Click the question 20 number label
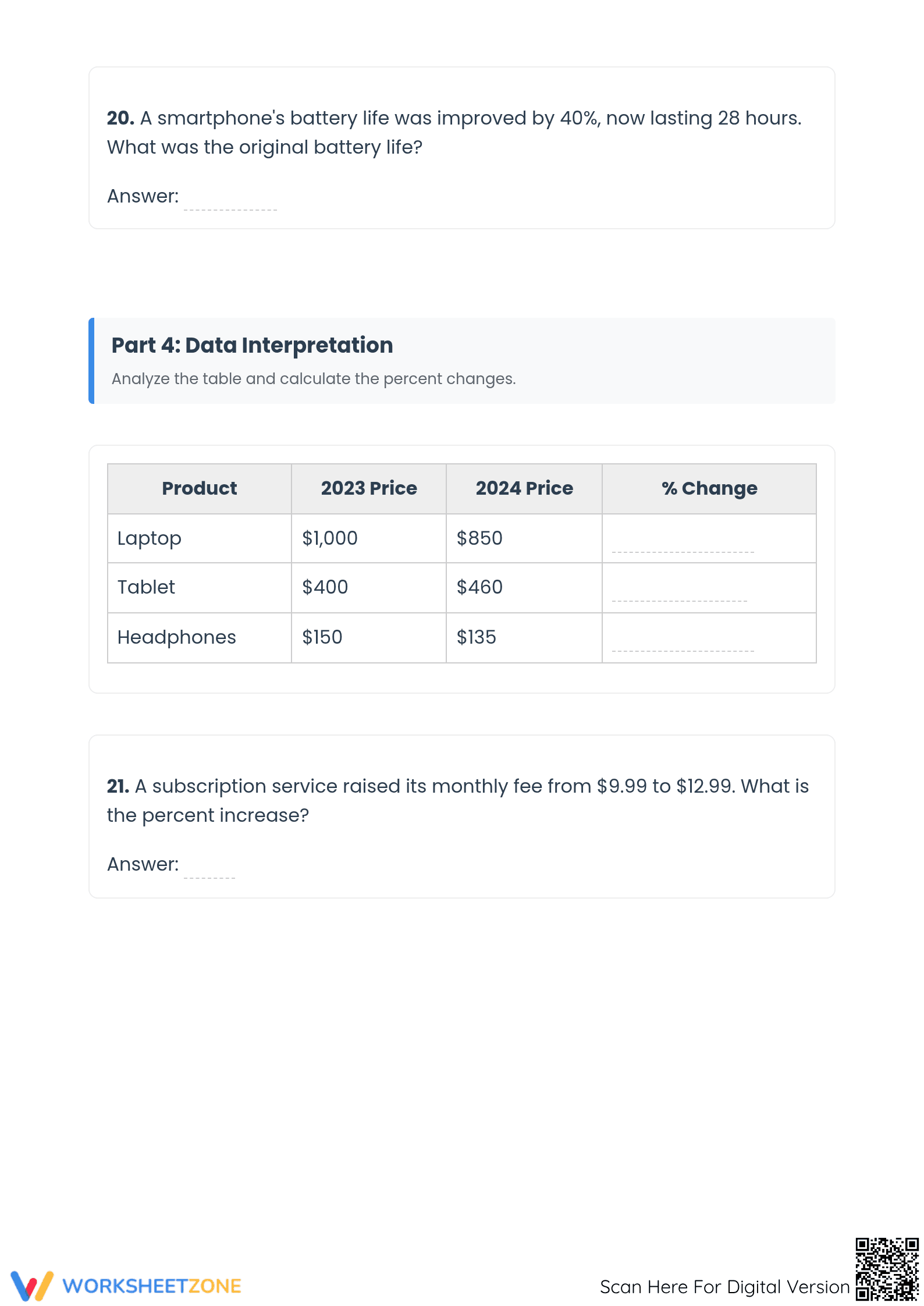 pyautogui.click(x=120, y=118)
